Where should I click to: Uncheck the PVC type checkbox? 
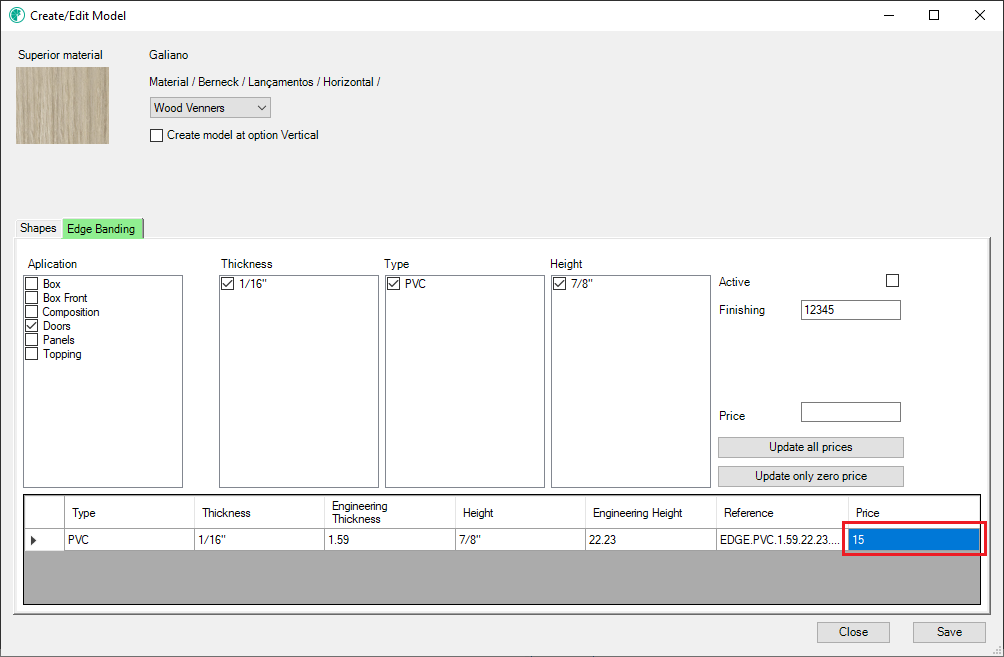(394, 285)
